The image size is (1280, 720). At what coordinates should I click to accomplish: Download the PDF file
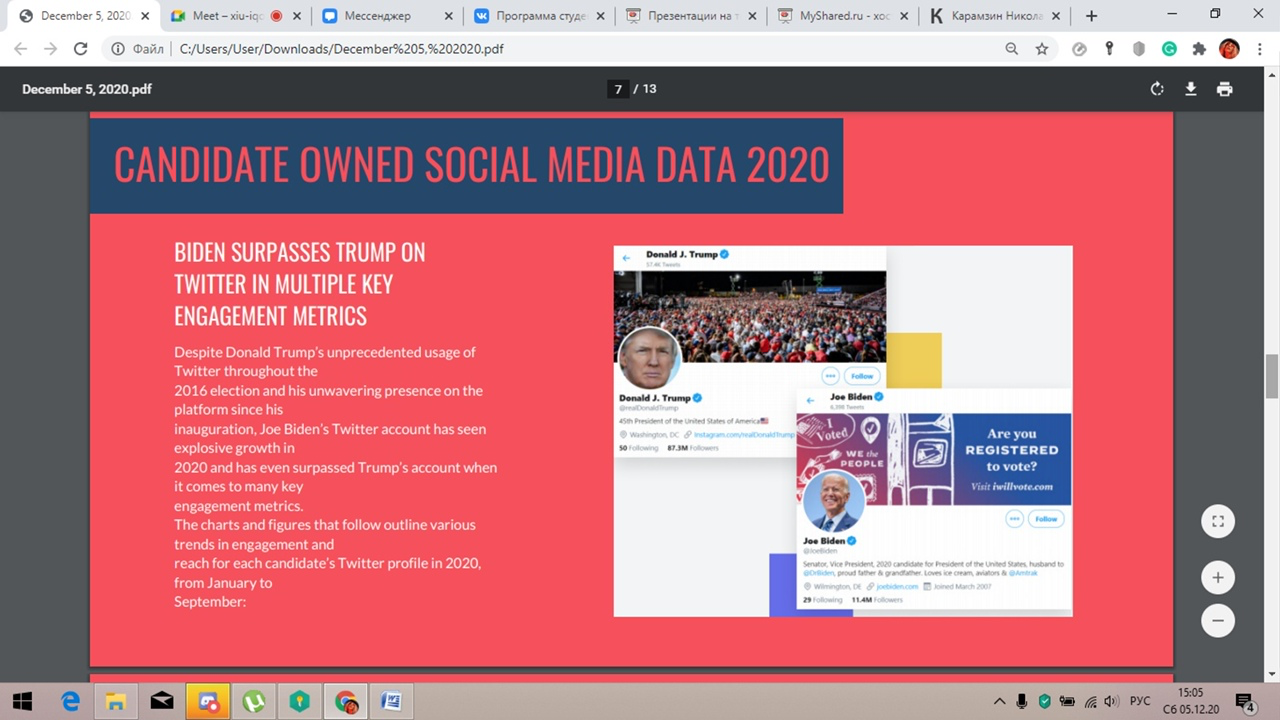(x=1191, y=89)
